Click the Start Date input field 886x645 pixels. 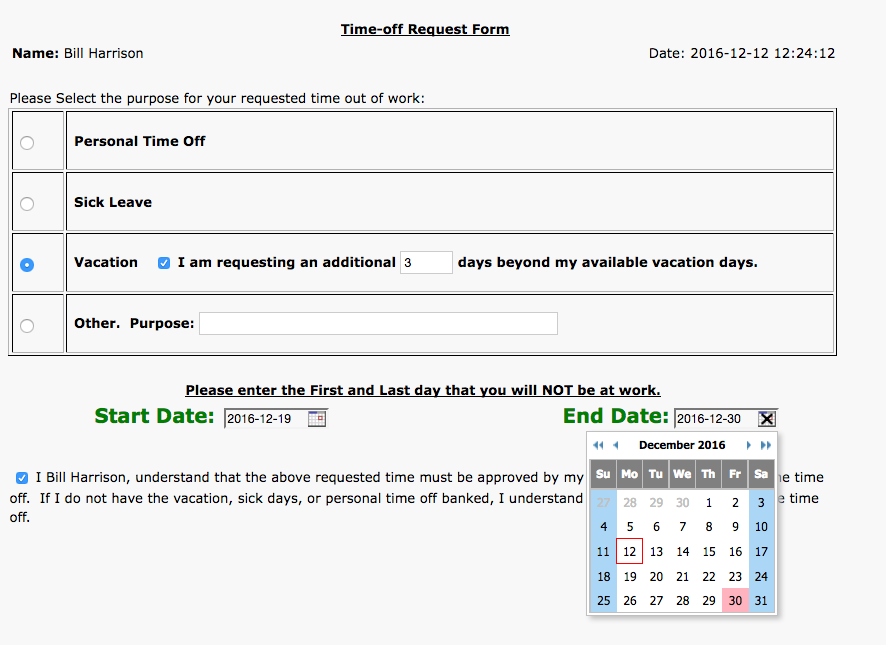tap(264, 419)
